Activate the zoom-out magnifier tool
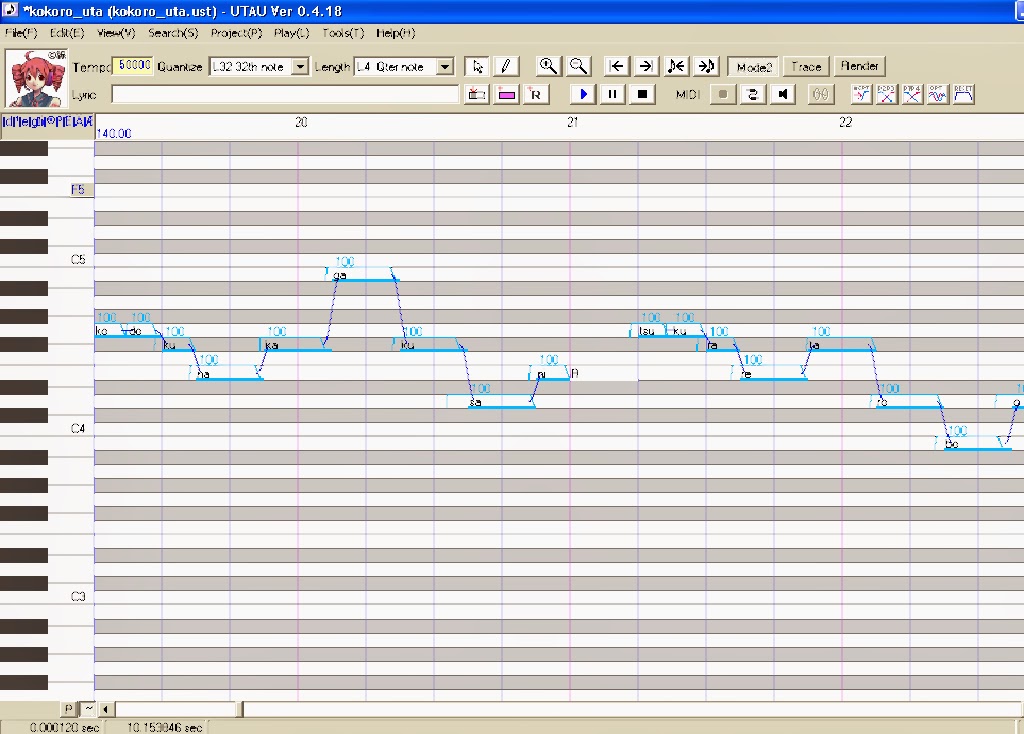This screenshot has width=1024, height=734. tap(579, 66)
